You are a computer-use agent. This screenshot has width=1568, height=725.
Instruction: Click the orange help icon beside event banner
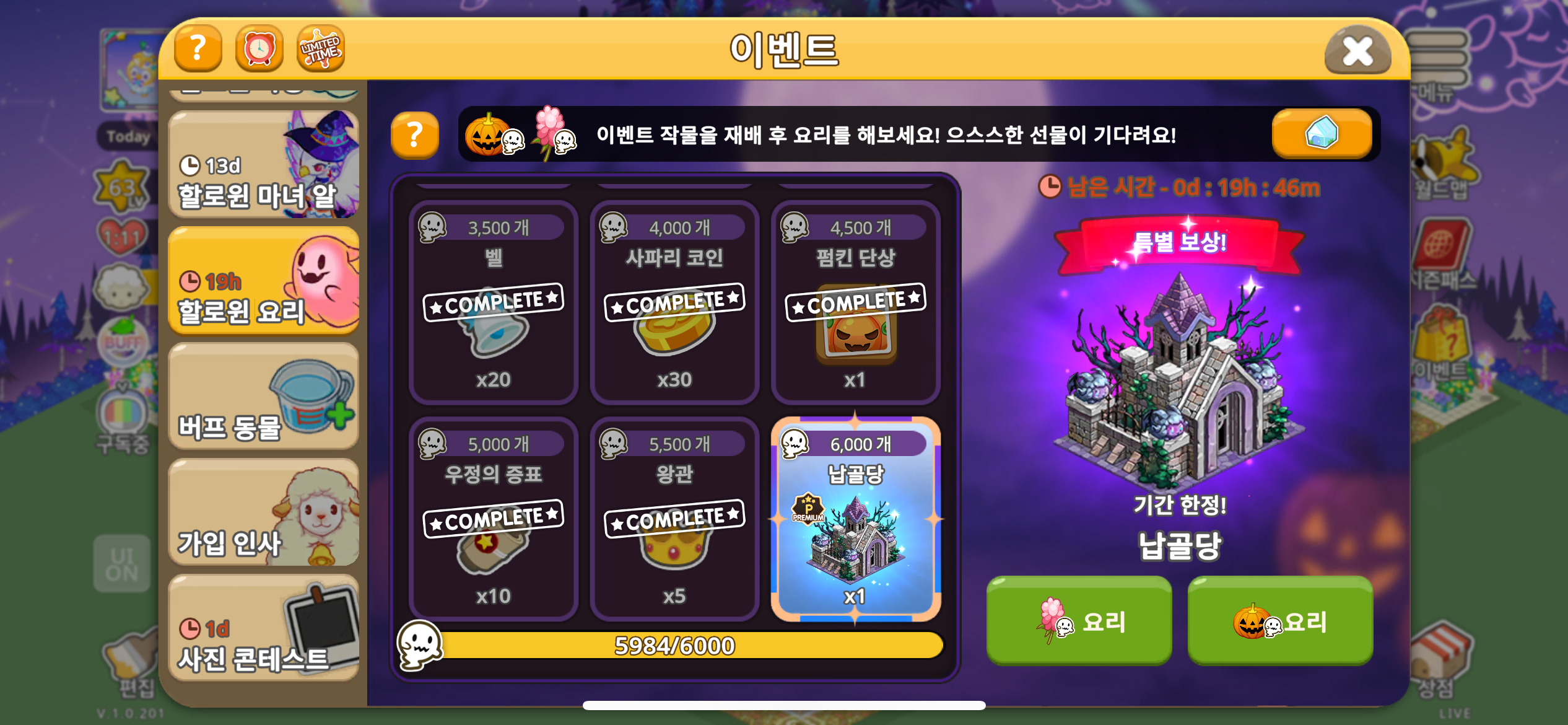(x=414, y=135)
